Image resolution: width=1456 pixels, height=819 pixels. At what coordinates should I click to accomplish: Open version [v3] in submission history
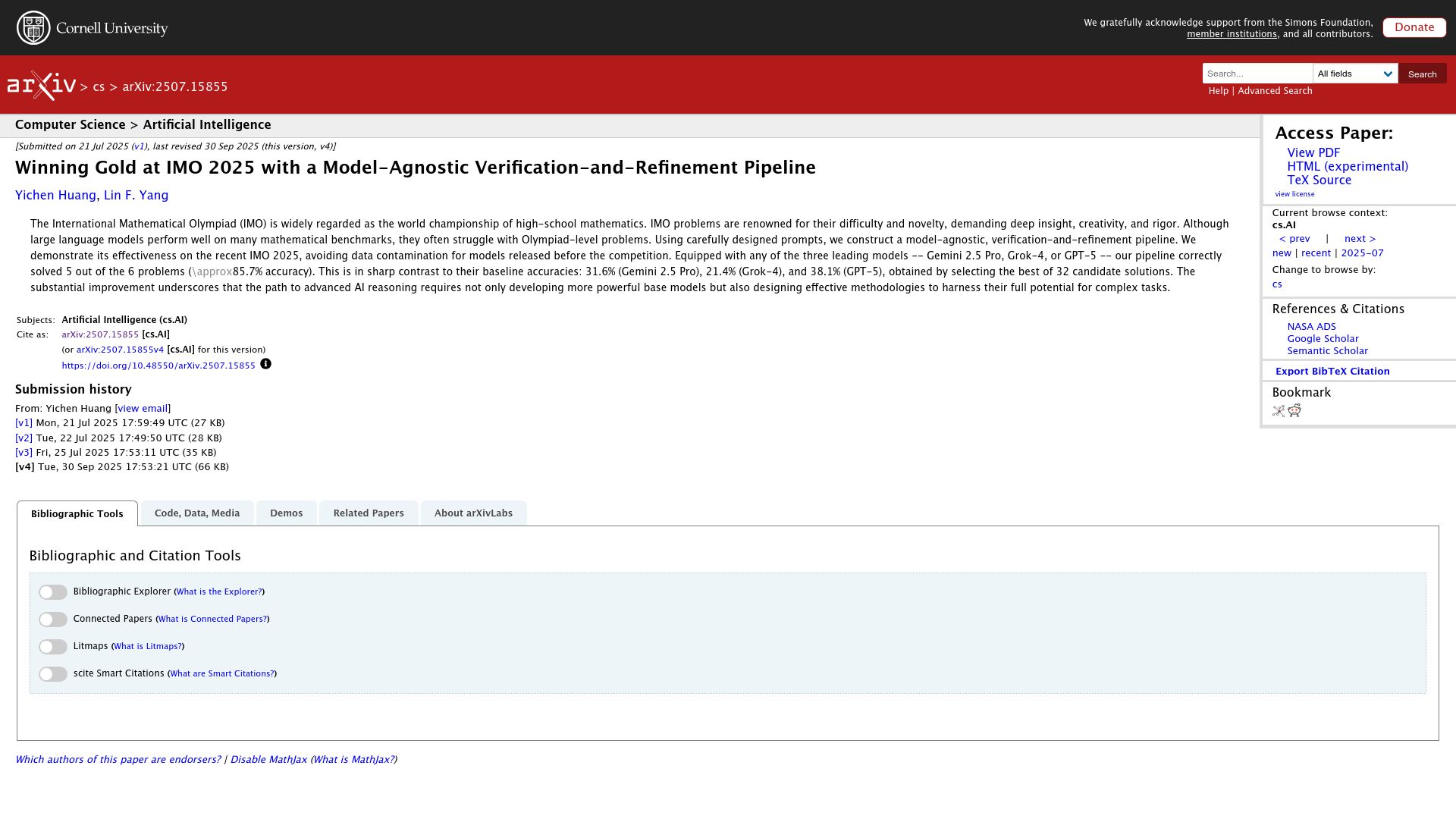pyautogui.click(x=24, y=453)
